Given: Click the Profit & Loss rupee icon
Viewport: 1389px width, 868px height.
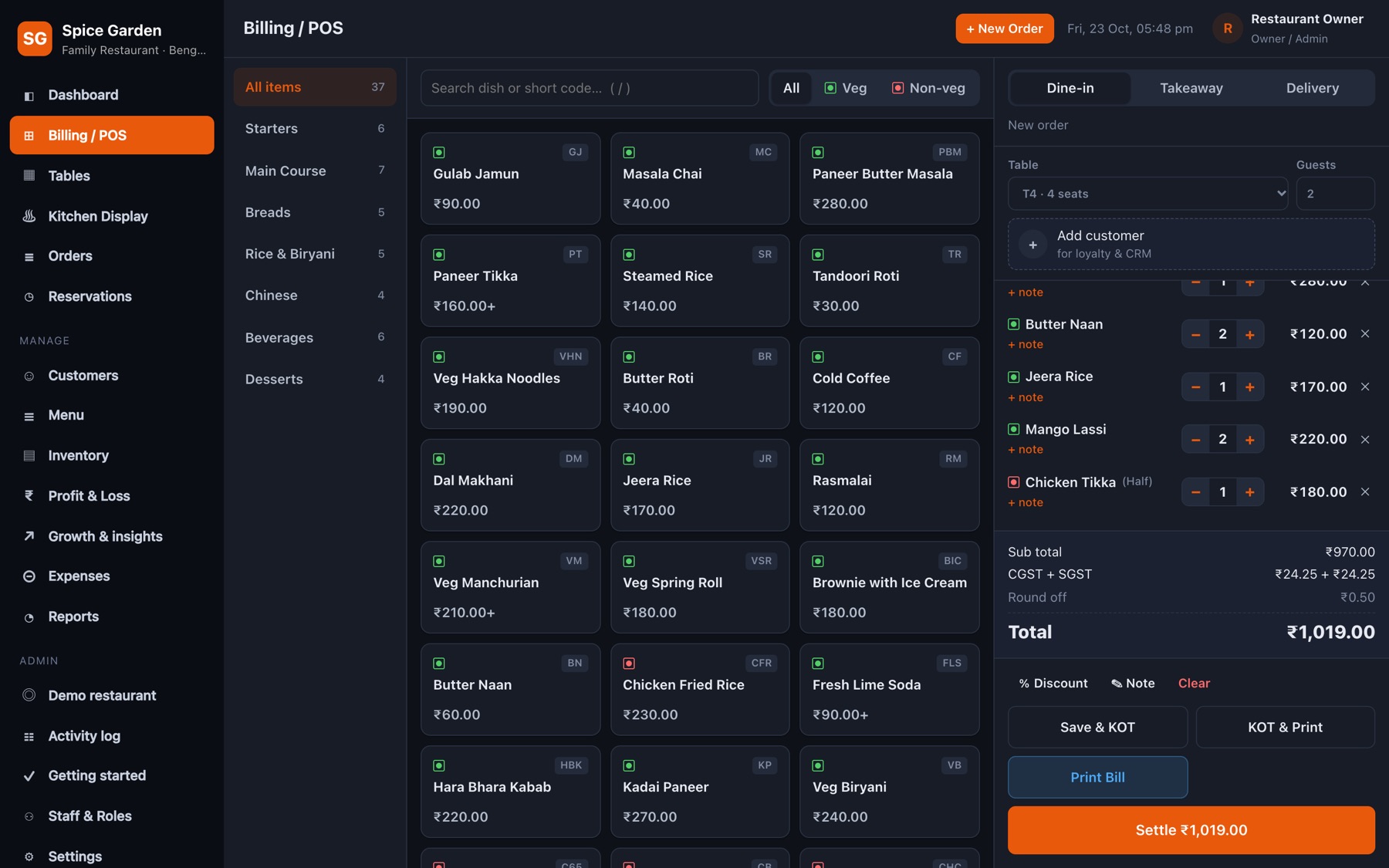Looking at the screenshot, I should [x=29, y=496].
